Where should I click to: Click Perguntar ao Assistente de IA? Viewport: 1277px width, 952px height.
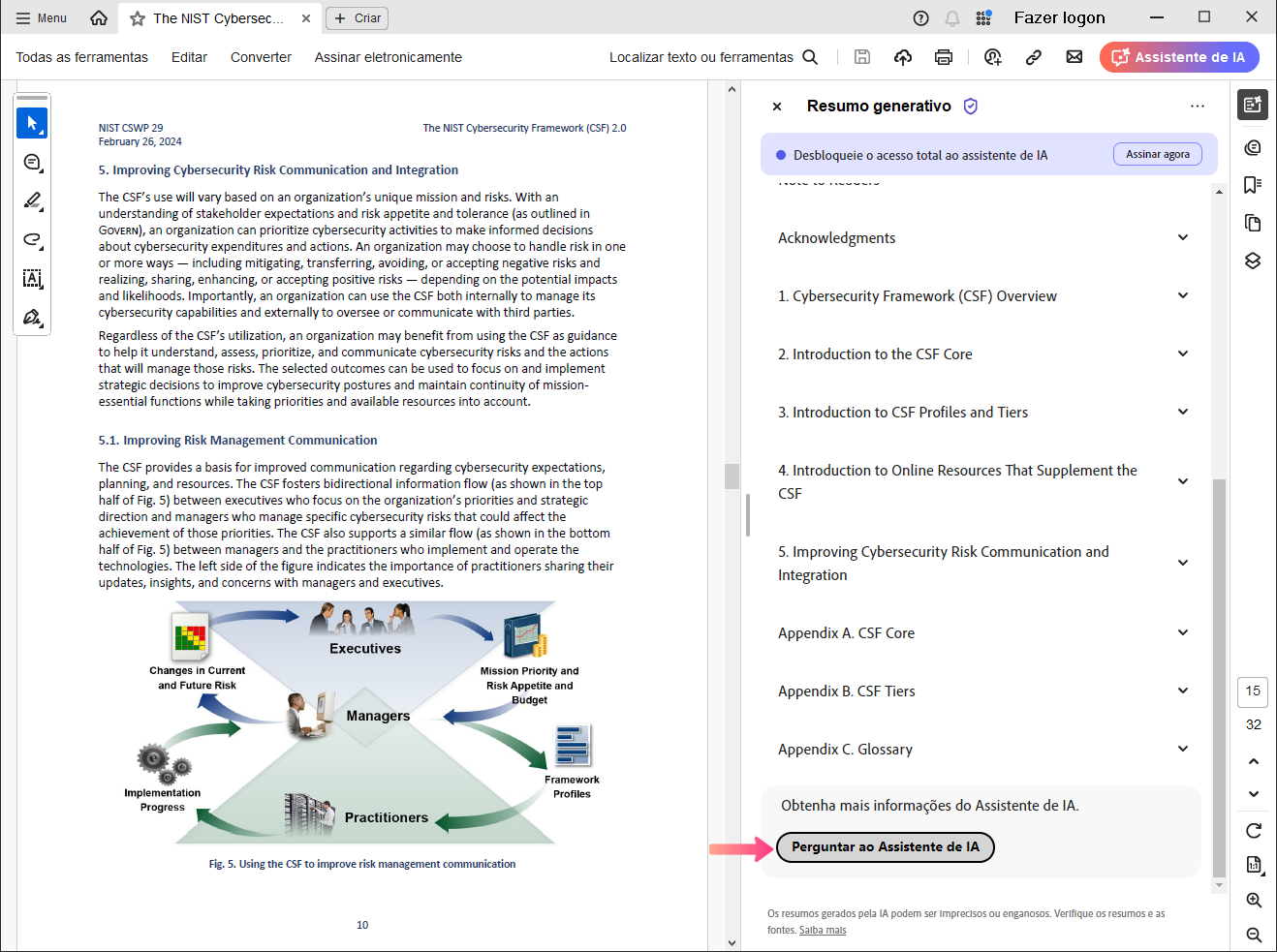pos(886,846)
